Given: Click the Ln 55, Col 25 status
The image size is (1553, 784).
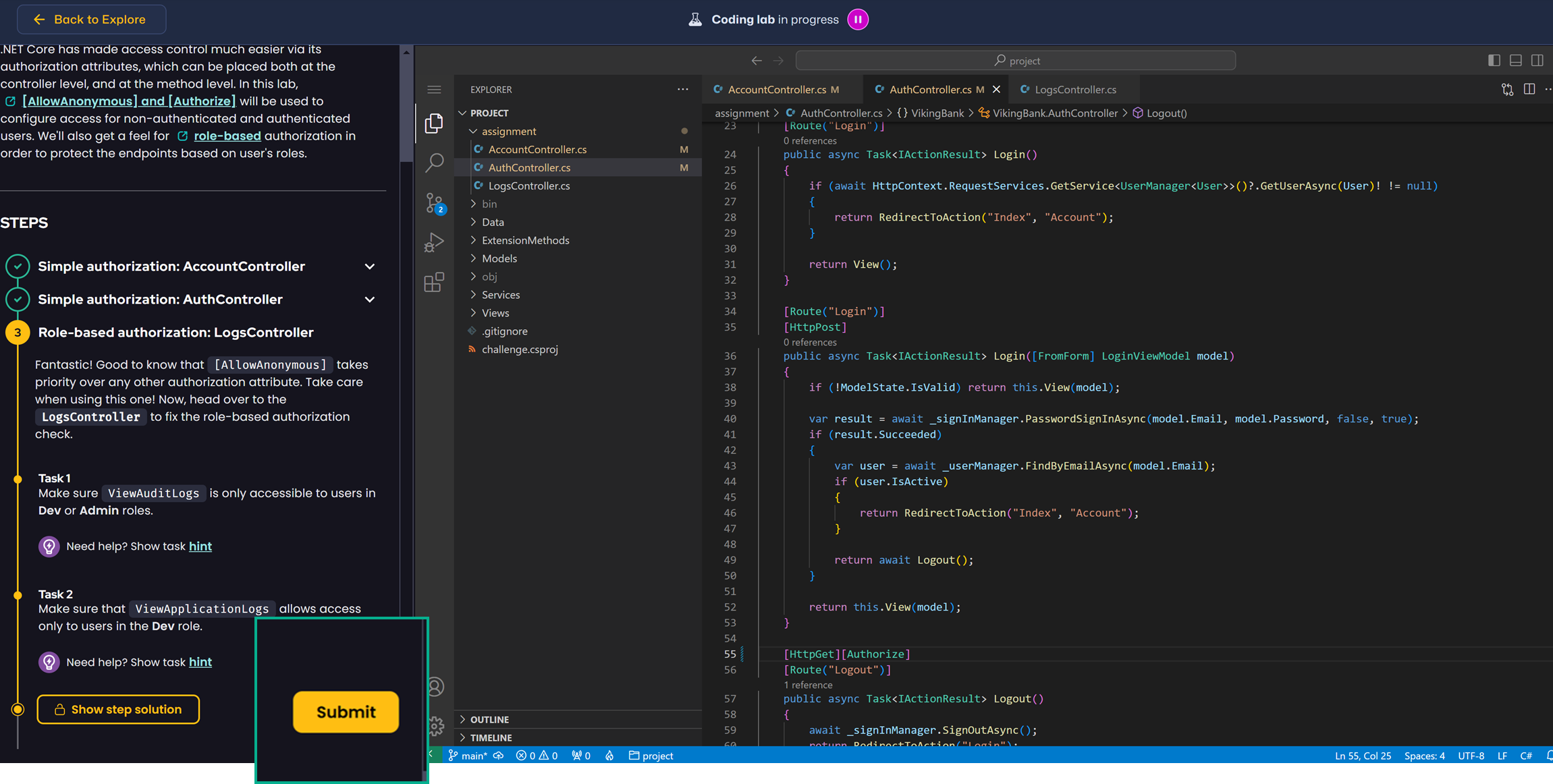Looking at the screenshot, I should tap(1363, 756).
